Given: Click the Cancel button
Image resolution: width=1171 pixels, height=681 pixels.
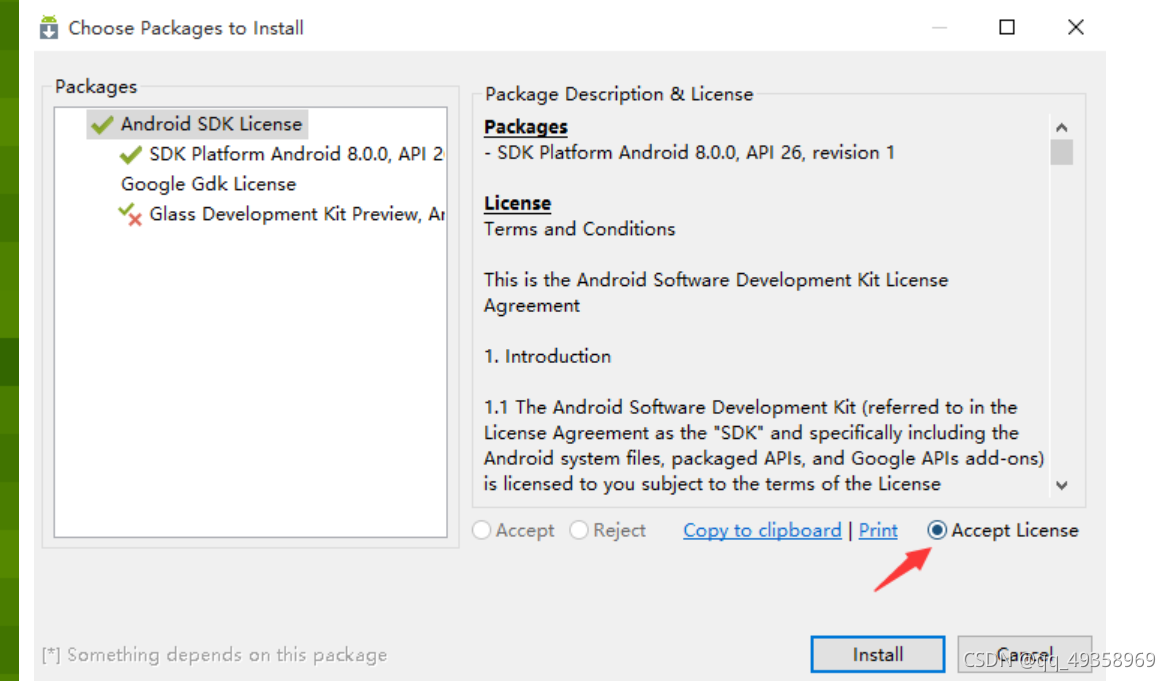Looking at the screenshot, I should [x=1024, y=654].
